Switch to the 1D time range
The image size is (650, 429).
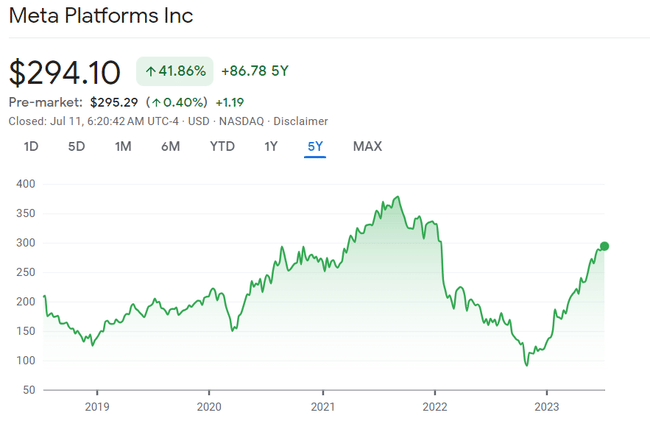pos(31,147)
